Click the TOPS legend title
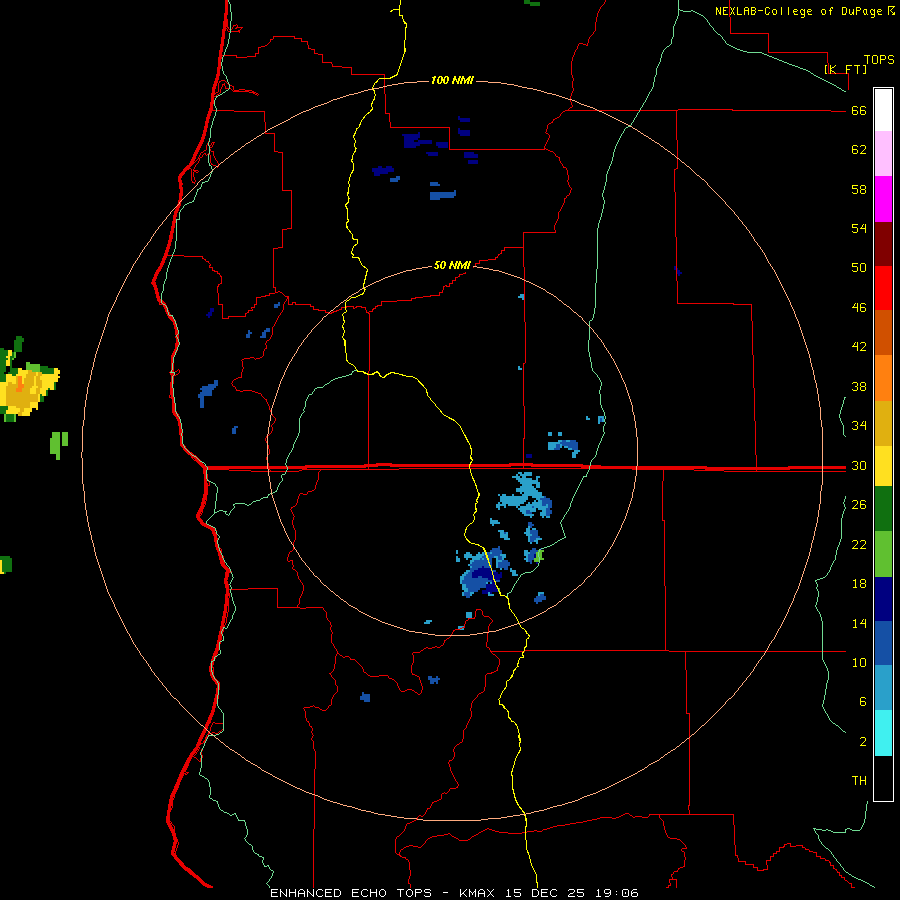Image resolution: width=900 pixels, height=900 pixels. [879, 59]
